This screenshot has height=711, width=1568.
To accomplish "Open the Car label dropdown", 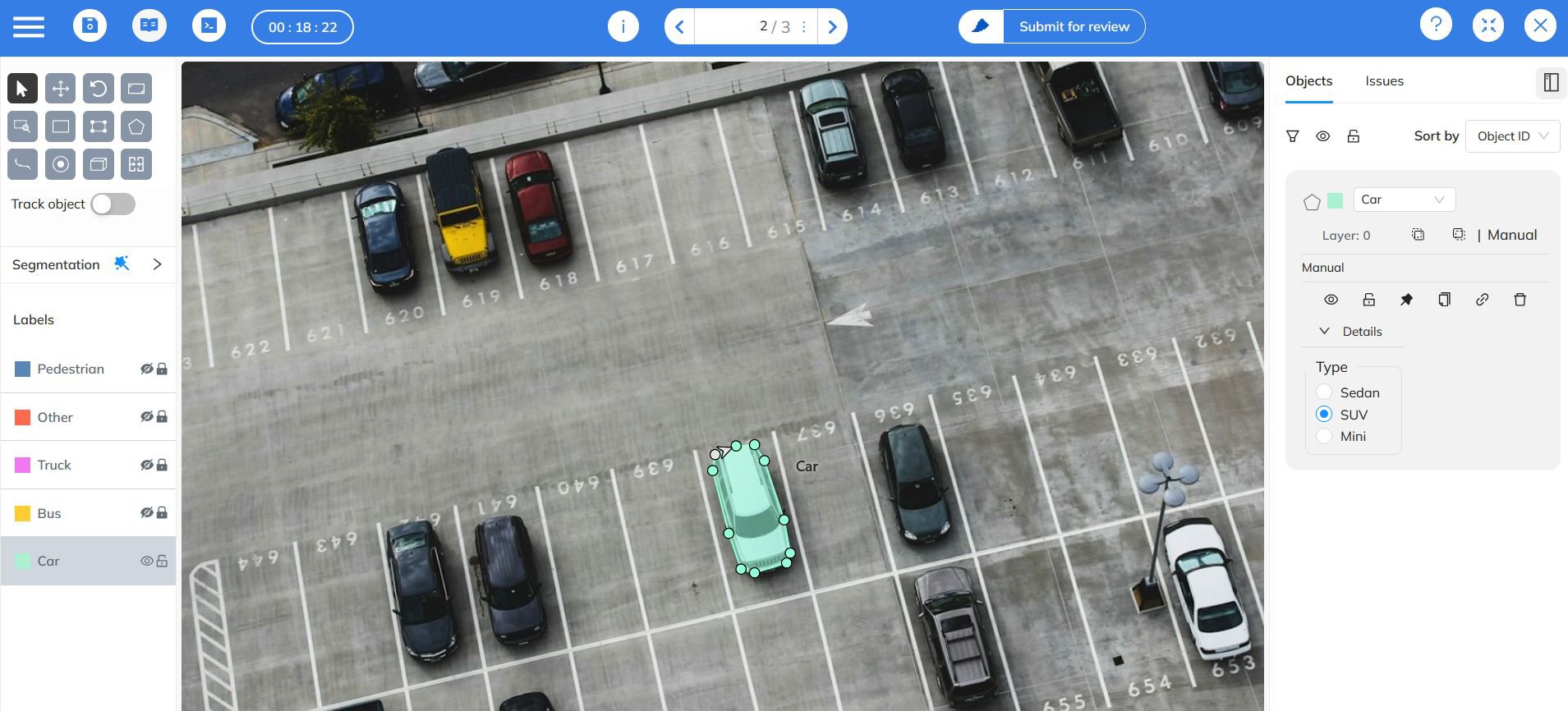I will click(1404, 200).
